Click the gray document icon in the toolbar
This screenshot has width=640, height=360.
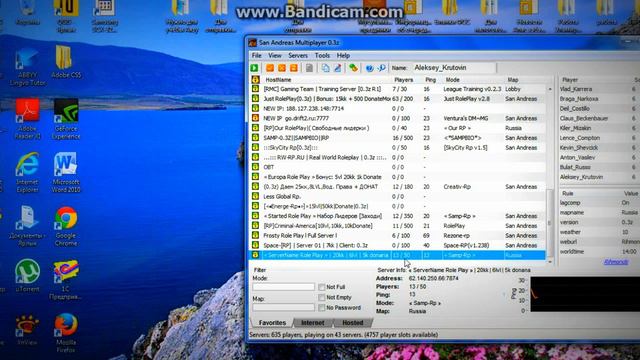click(309, 68)
